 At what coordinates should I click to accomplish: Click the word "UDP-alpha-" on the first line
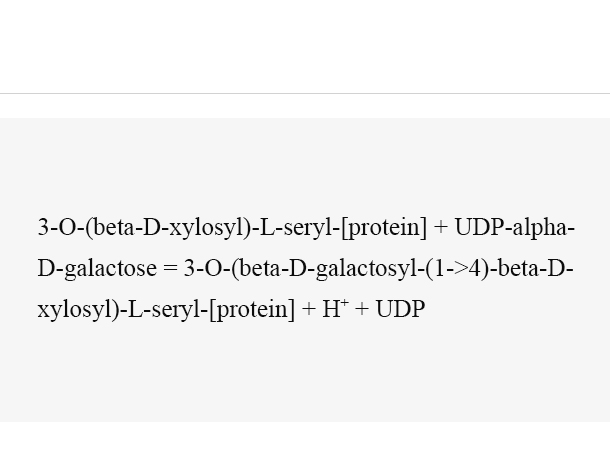(x=515, y=227)
